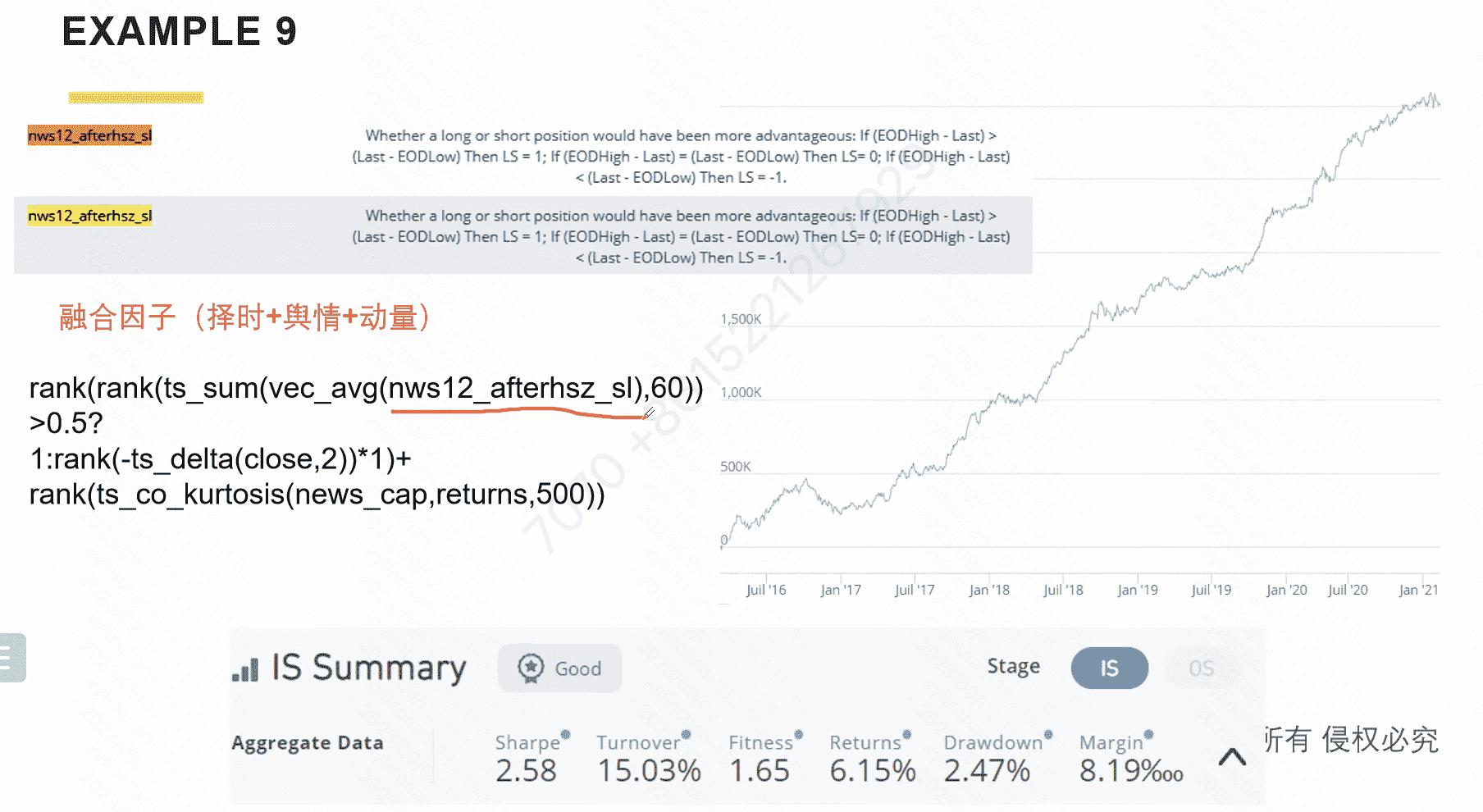Open the left sidebar menu handle
This screenshot has height=812, width=1483.
click(x=11, y=657)
